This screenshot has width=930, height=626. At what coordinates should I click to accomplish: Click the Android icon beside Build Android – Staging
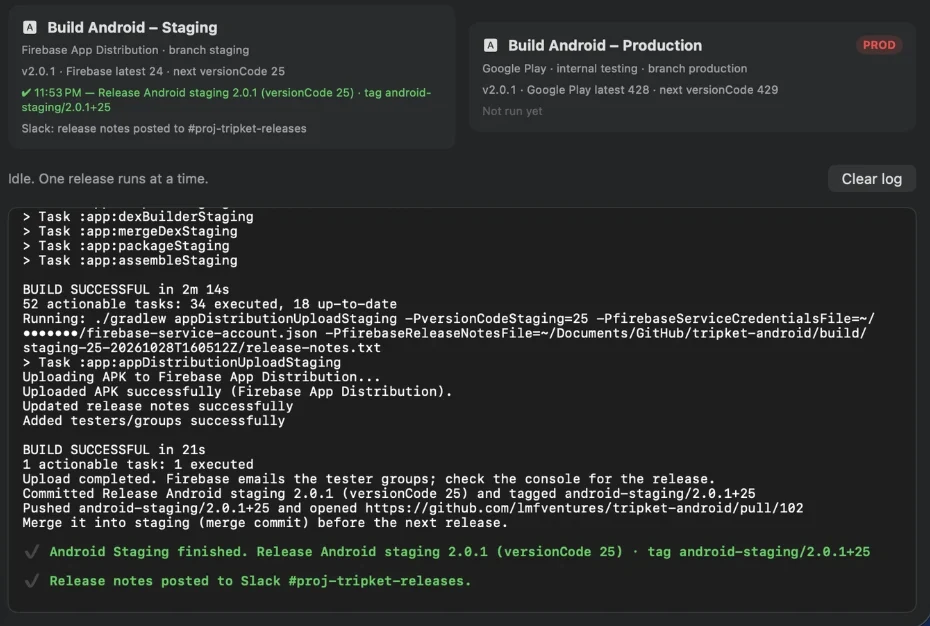point(30,27)
